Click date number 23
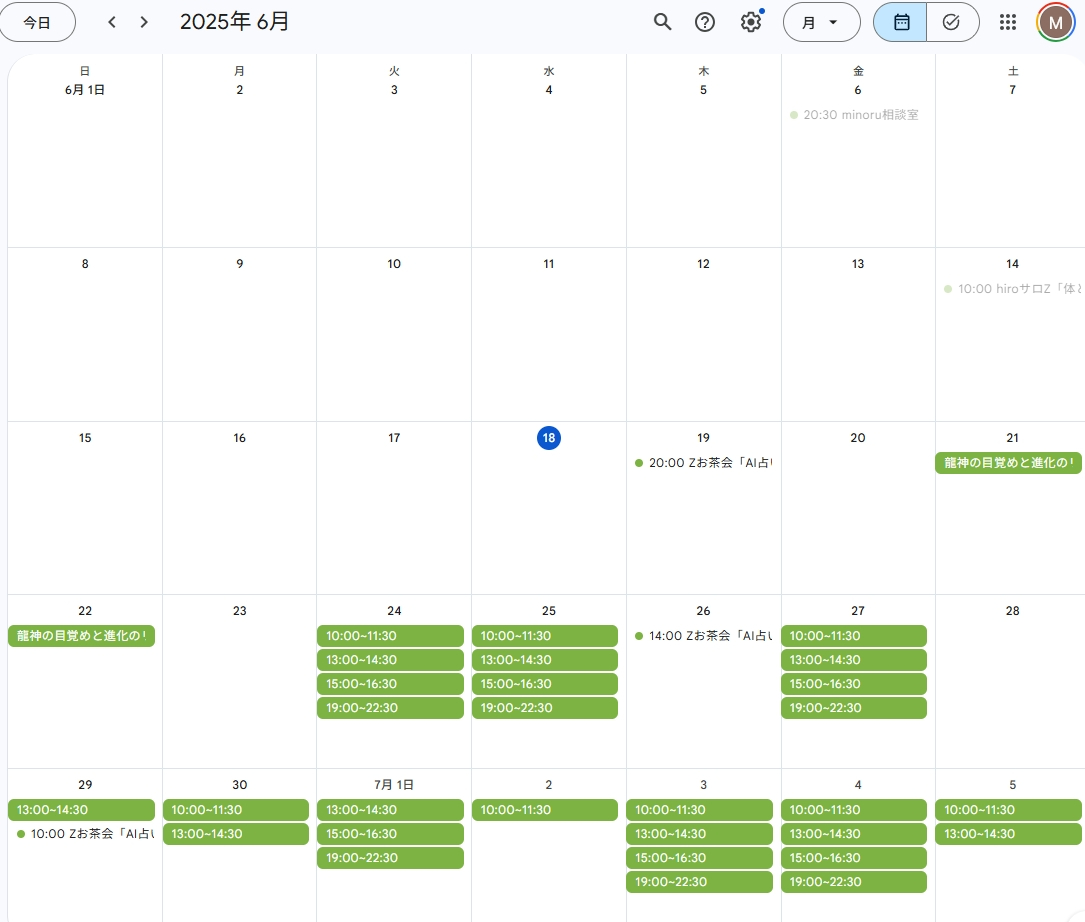1085x922 pixels. pyautogui.click(x=239, y=611)
